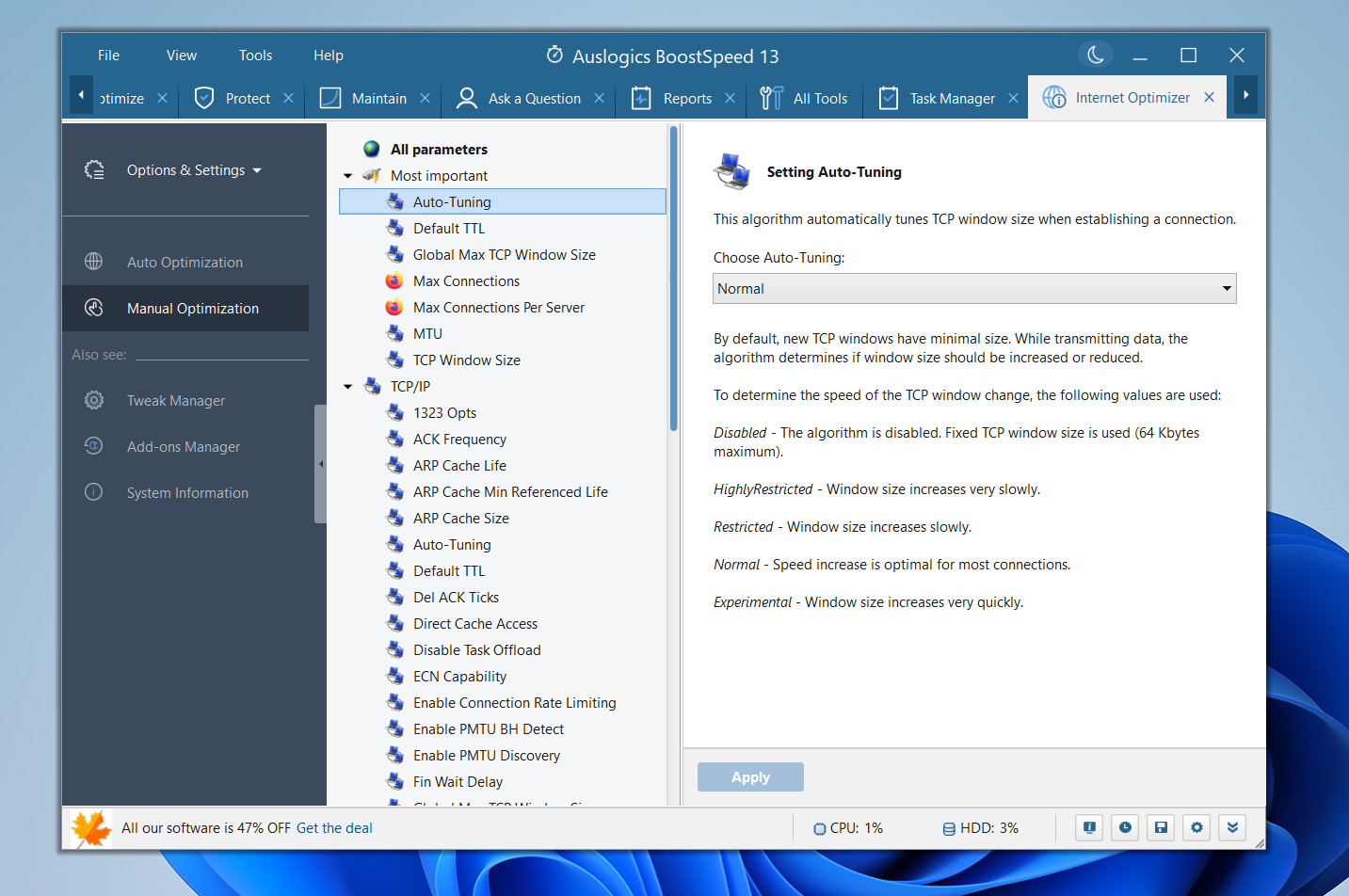Toggle the dark mode moon icon
The image size is (1349, 896).
point(1096,55)
